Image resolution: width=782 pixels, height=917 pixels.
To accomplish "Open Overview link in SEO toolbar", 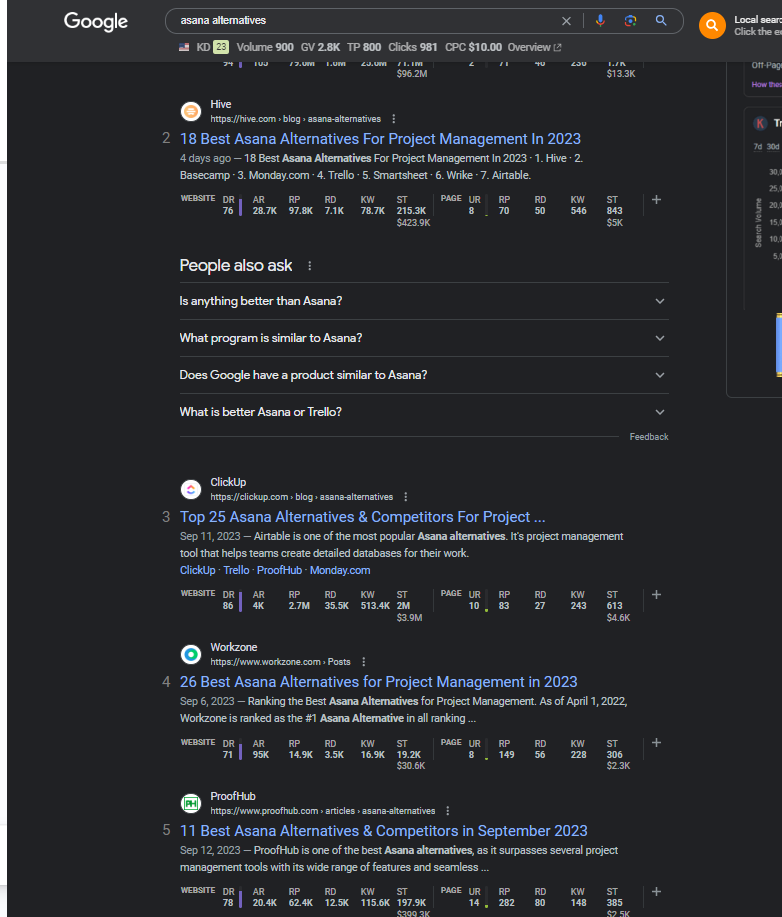I will 534,47.
